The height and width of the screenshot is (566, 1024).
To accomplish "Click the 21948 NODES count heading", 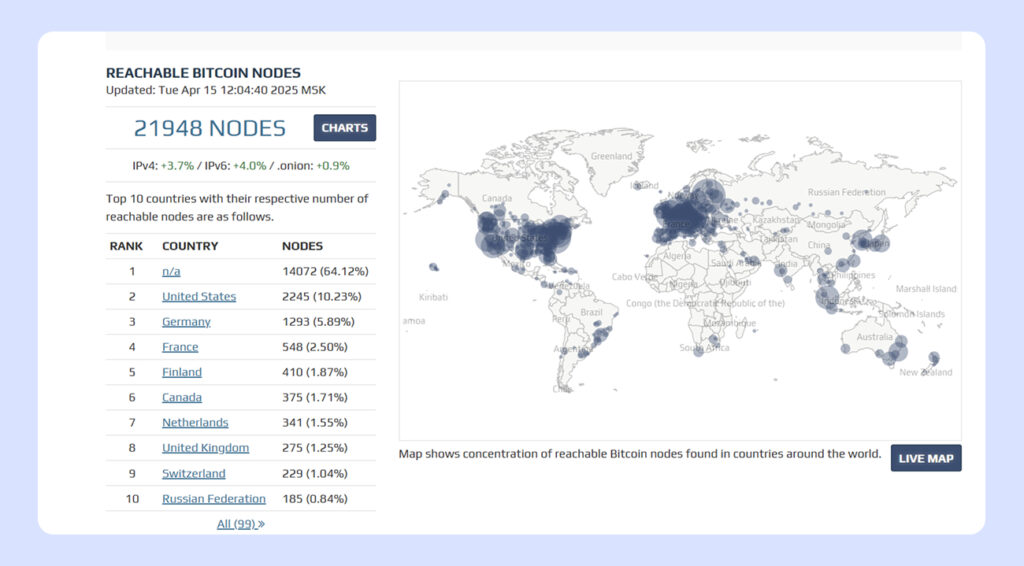I will click(x=210, y=128).
